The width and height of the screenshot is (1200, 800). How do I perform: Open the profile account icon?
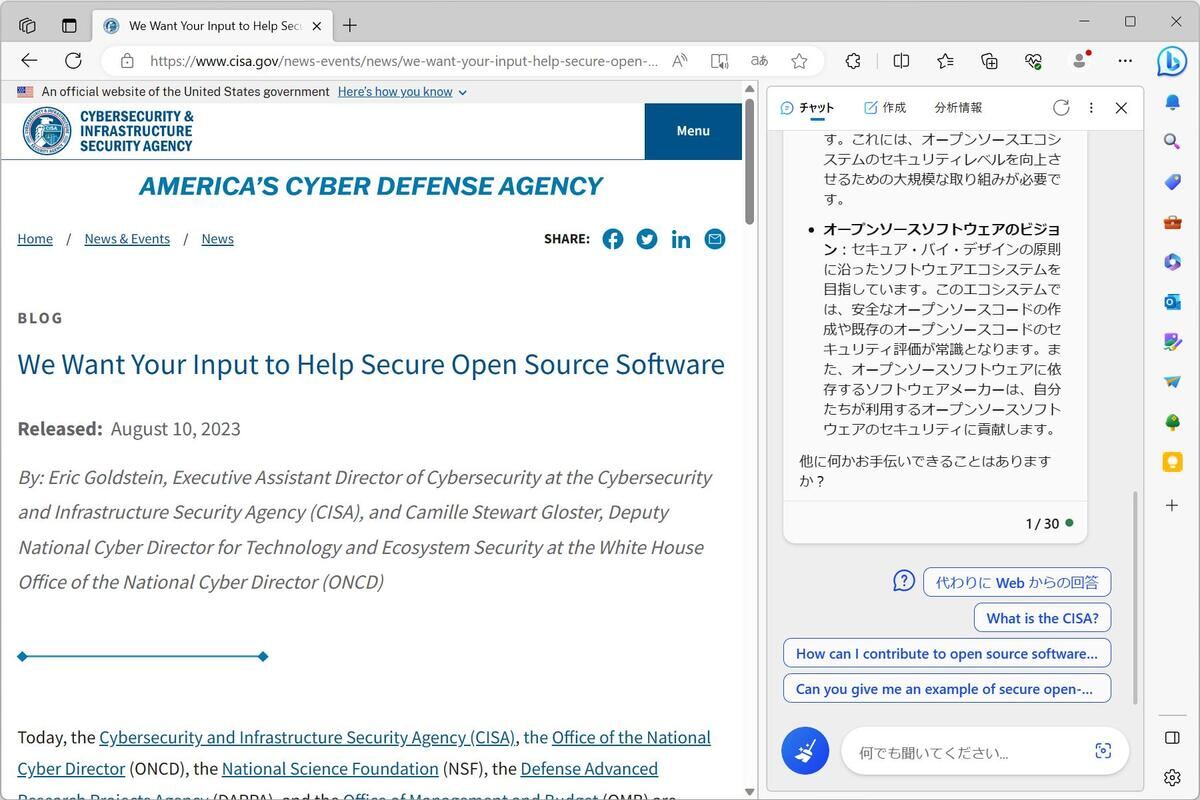1079,61
